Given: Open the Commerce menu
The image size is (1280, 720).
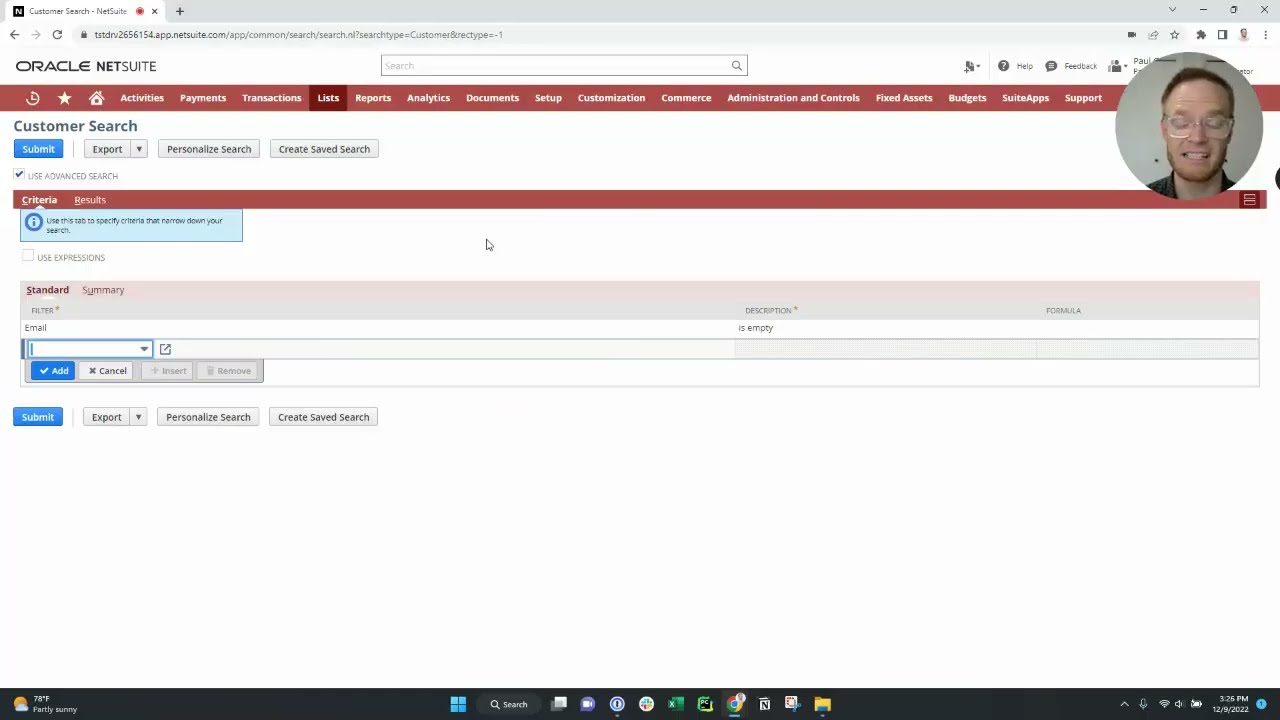Looking at the screenshot, I should pyautogui.click(x=686, y=98).
